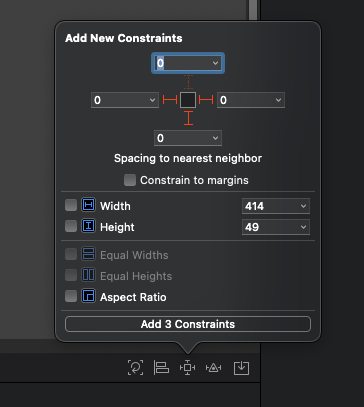The width and height of the screenshot is (364, 407).
Task: Enable the Aspect Ratio checkbox
Action: [x=71, y=296]
